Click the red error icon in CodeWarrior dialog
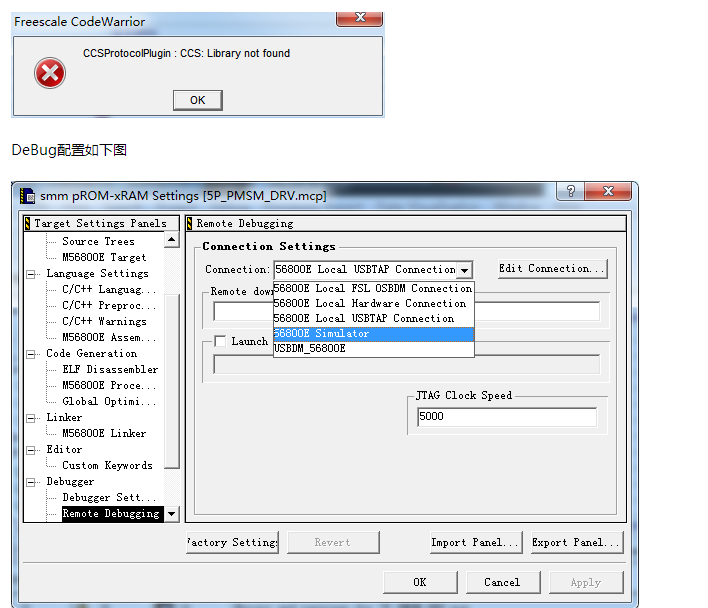This screenshot has height=608, width=708. coord(50,73)
